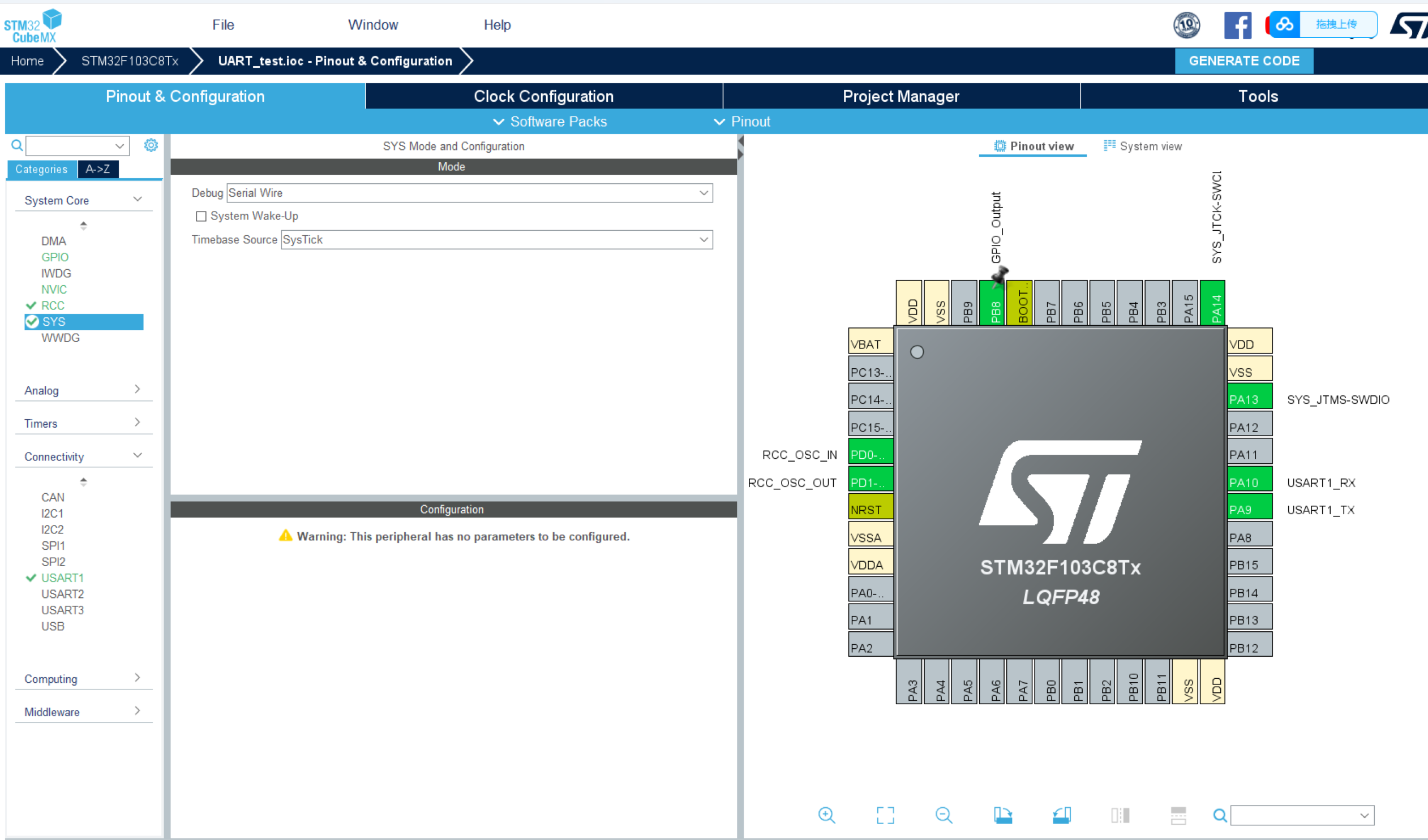Click the gear icon beside category search
This screenshot has height=840, width=1428.
pyautogui.click(x=151, y=145)
